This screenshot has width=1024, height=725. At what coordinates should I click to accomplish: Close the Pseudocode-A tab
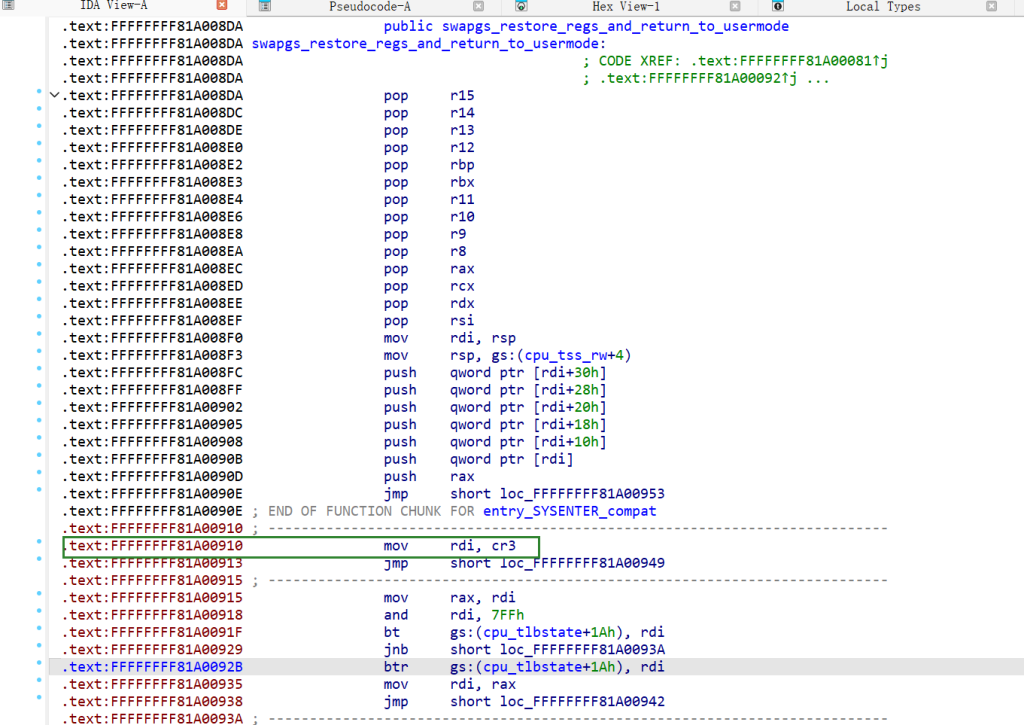coord(478,6)
